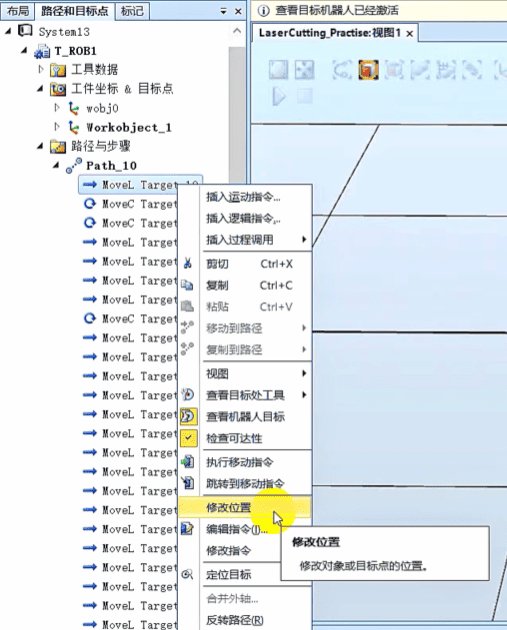Expand the wobj0 node arrow
The image size is (507, 630).
[57, 108]
